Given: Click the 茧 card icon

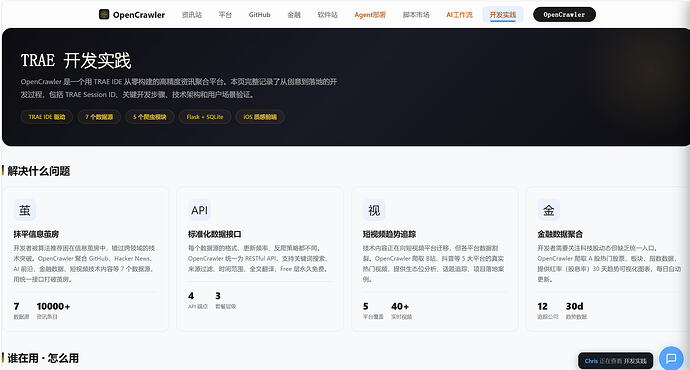Looking at the screenshot, I should coord(25,210).
